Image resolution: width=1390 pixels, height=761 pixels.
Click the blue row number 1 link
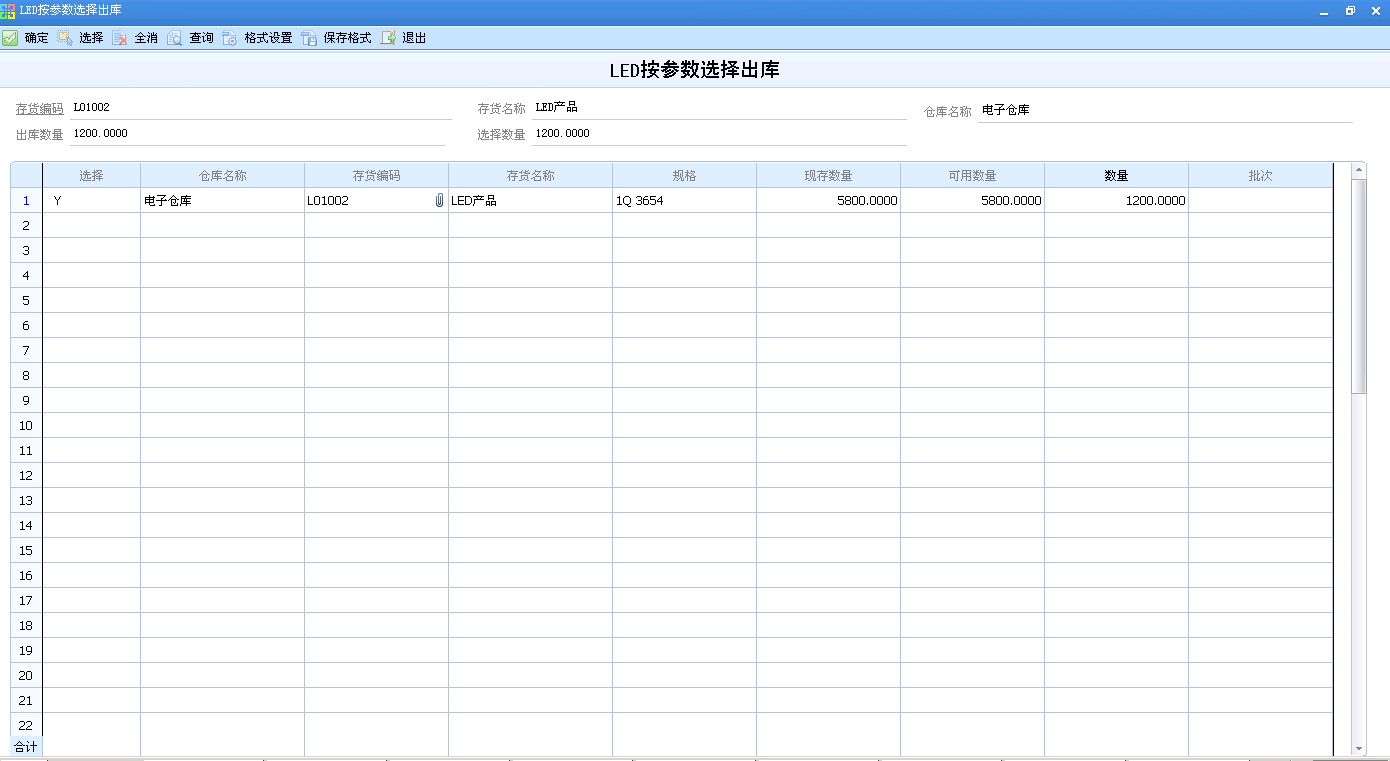(x=24, y=200)
